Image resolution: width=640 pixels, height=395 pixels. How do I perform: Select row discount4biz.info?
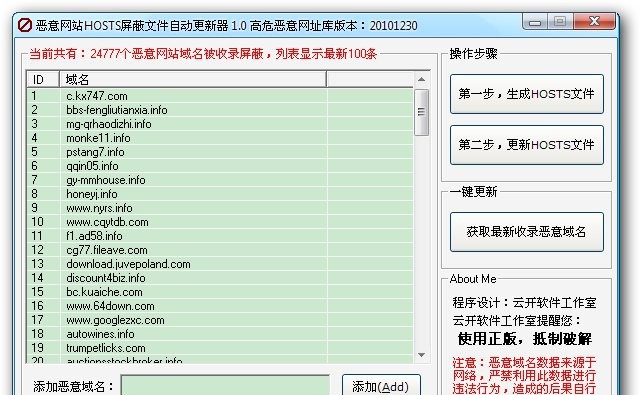point(220,277)
